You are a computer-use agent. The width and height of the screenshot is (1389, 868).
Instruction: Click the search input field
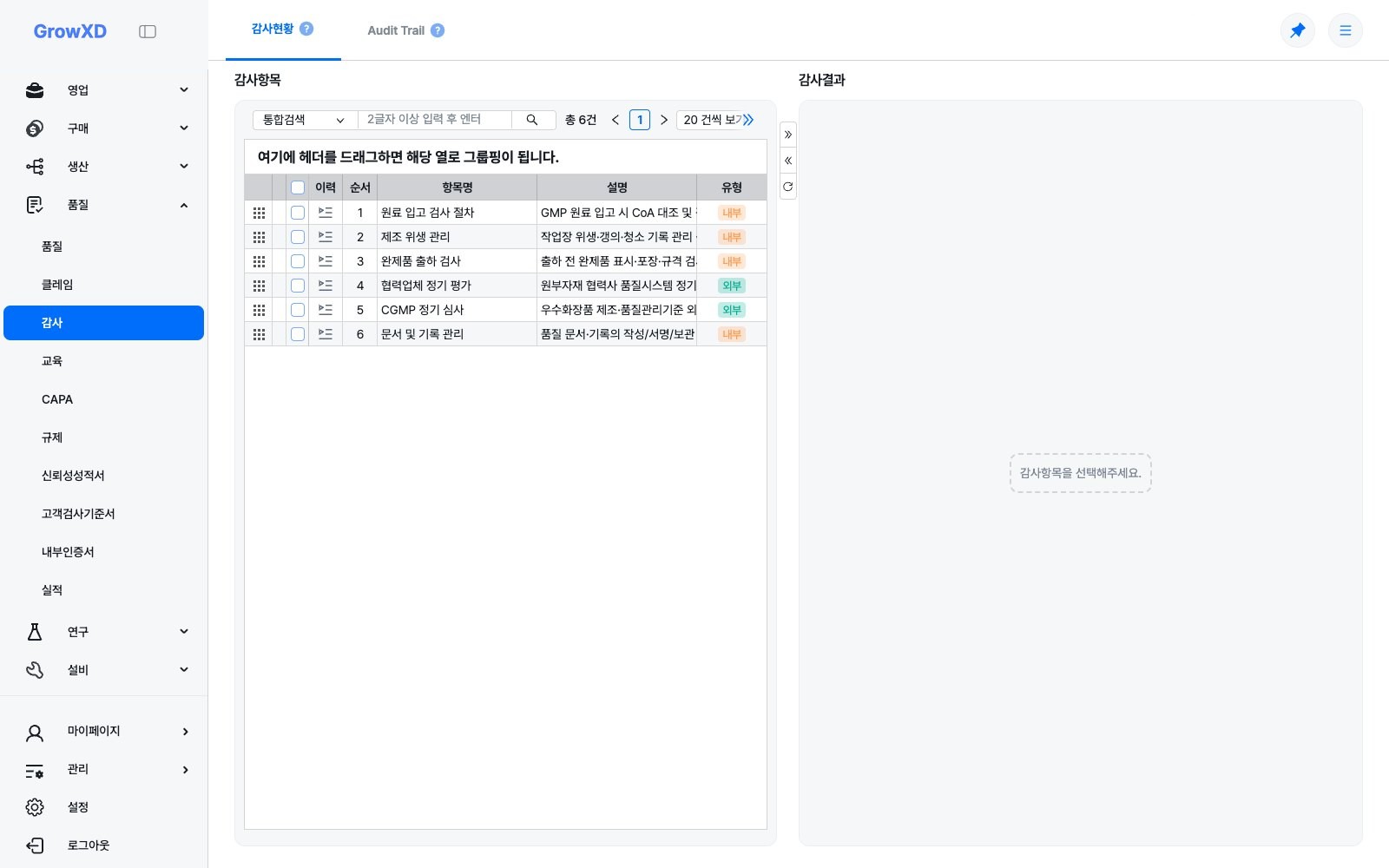coord(435,120)
